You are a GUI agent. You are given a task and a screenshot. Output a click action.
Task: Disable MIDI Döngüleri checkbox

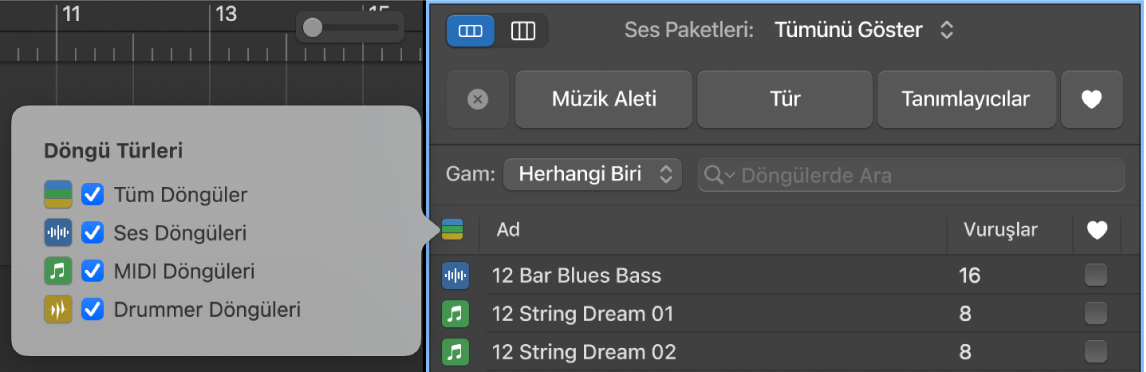tap(91, 271)
